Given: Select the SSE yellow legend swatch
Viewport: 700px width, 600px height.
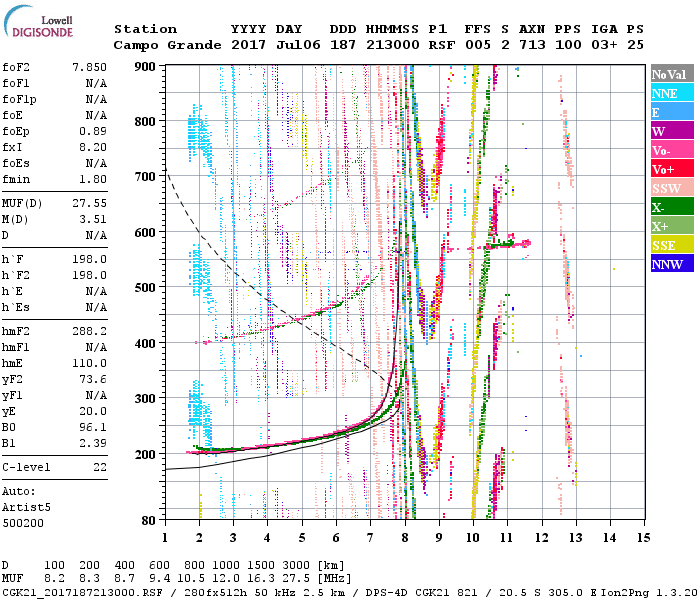Looking at the screenshot, I should (x=672, y=245).
